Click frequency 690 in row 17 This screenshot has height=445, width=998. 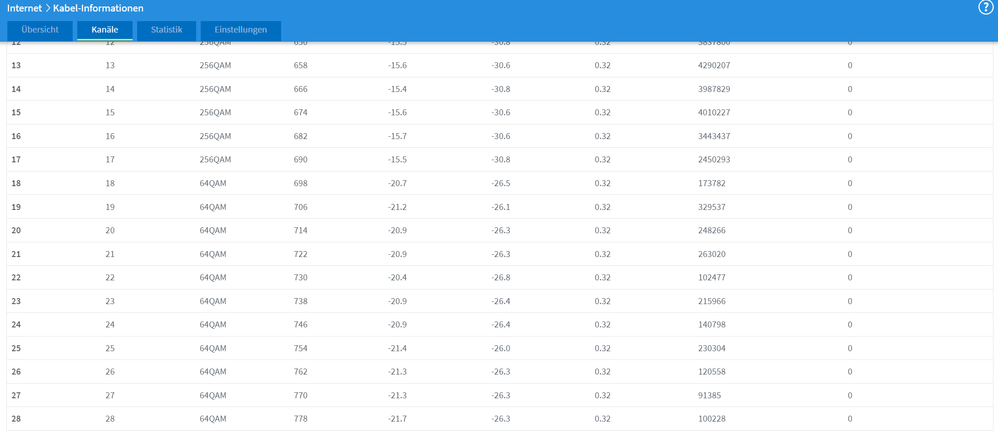(x=300, y=160)
